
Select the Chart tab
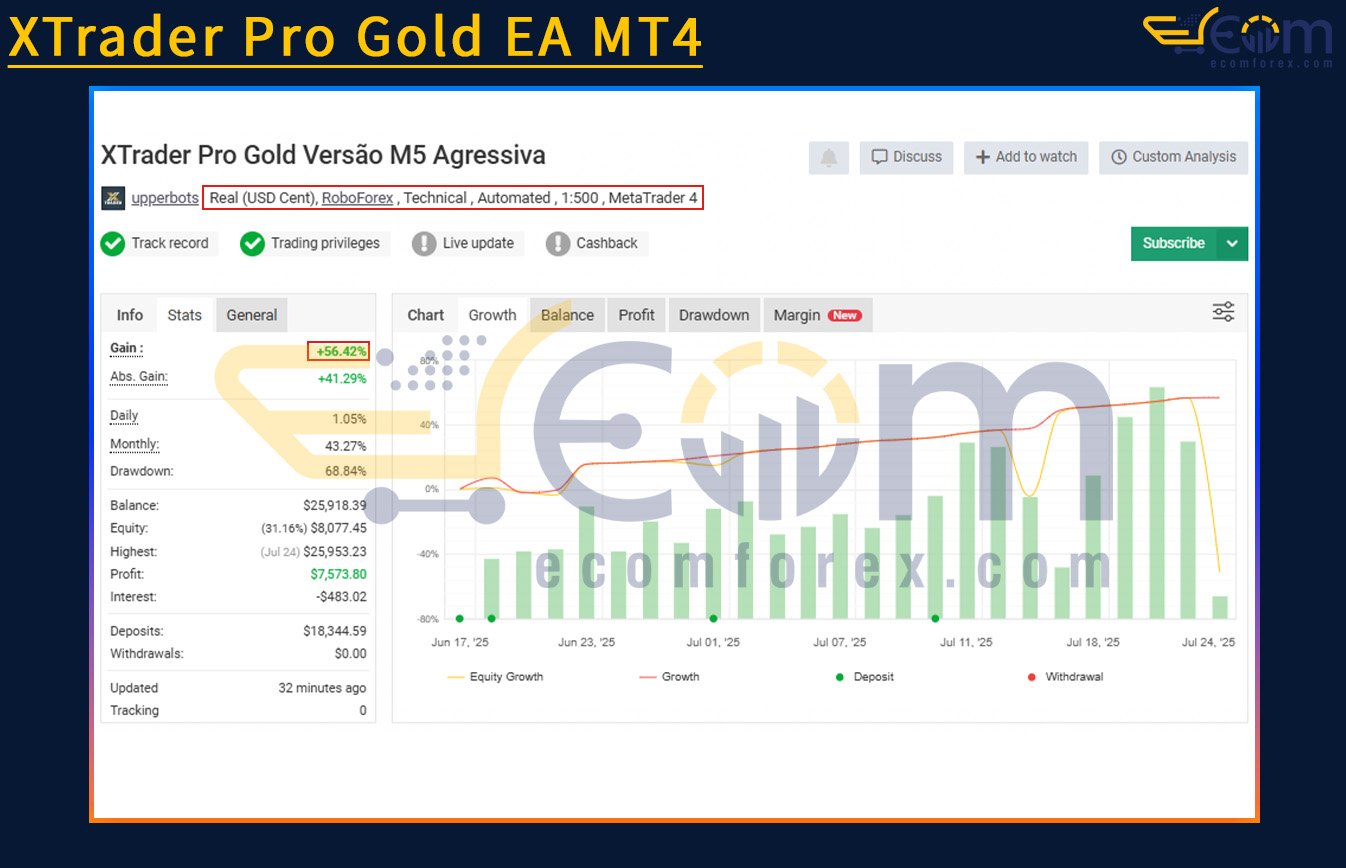tap(426, 315)
